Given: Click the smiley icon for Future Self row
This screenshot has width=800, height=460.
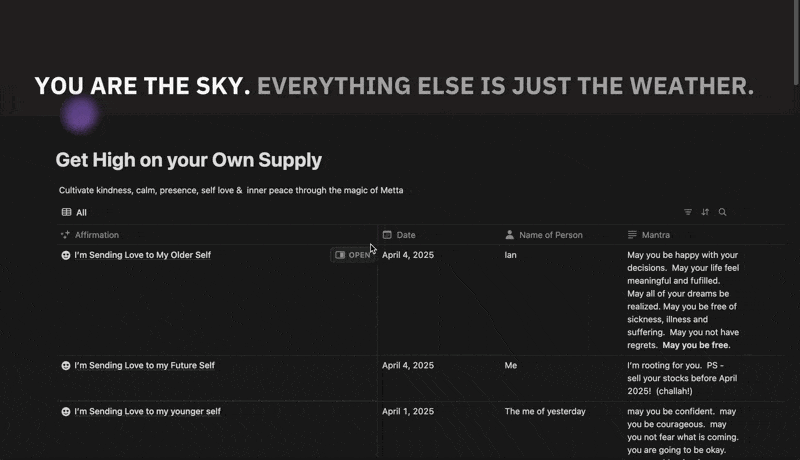Looking at the screenshot, I should tap(66, 366).
